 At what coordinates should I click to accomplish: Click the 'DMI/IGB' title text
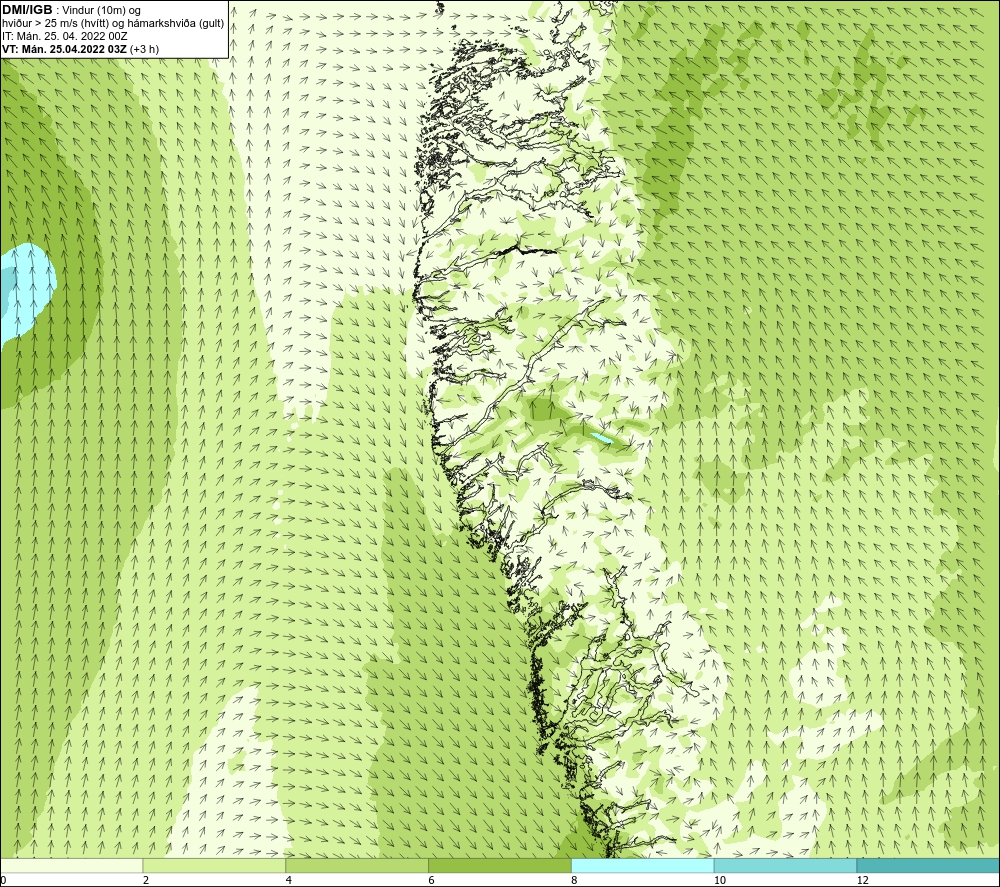pyautogui.click(x=27, y=10)
